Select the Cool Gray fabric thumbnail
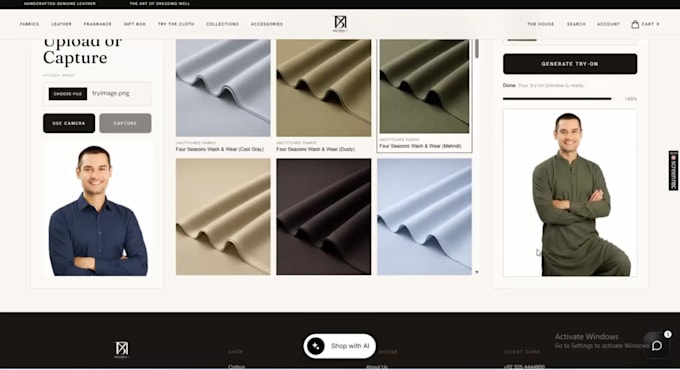This screenshot has height=370, width=680. coord(223,88)
